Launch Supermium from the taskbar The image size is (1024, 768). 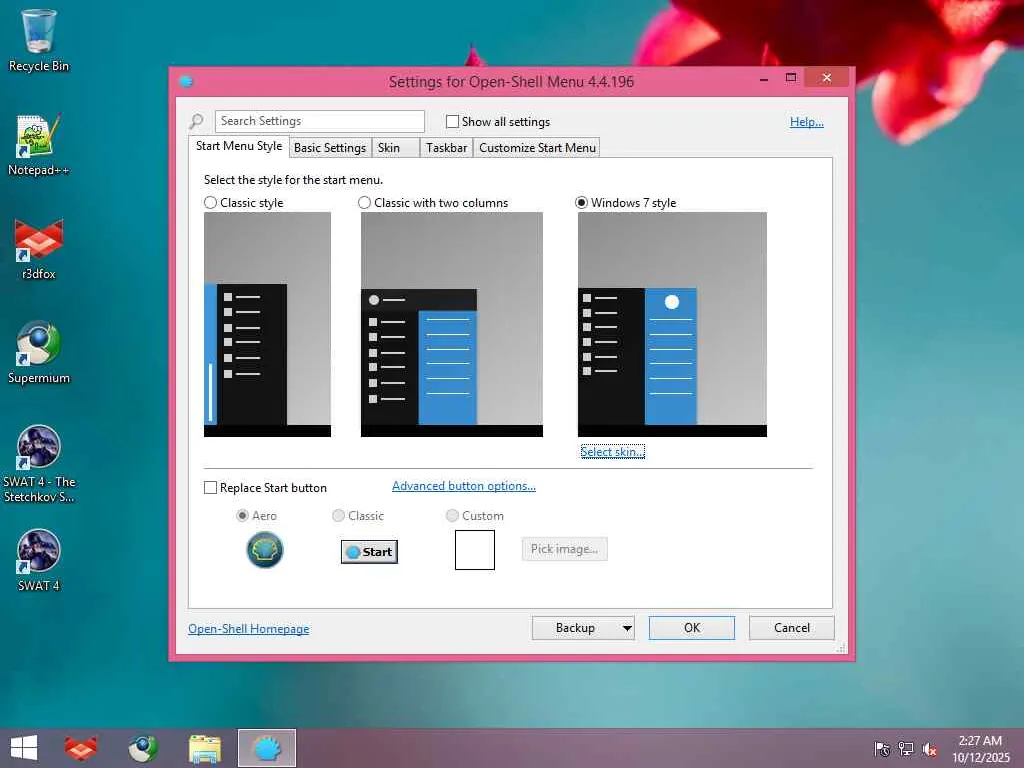[142, 748]
